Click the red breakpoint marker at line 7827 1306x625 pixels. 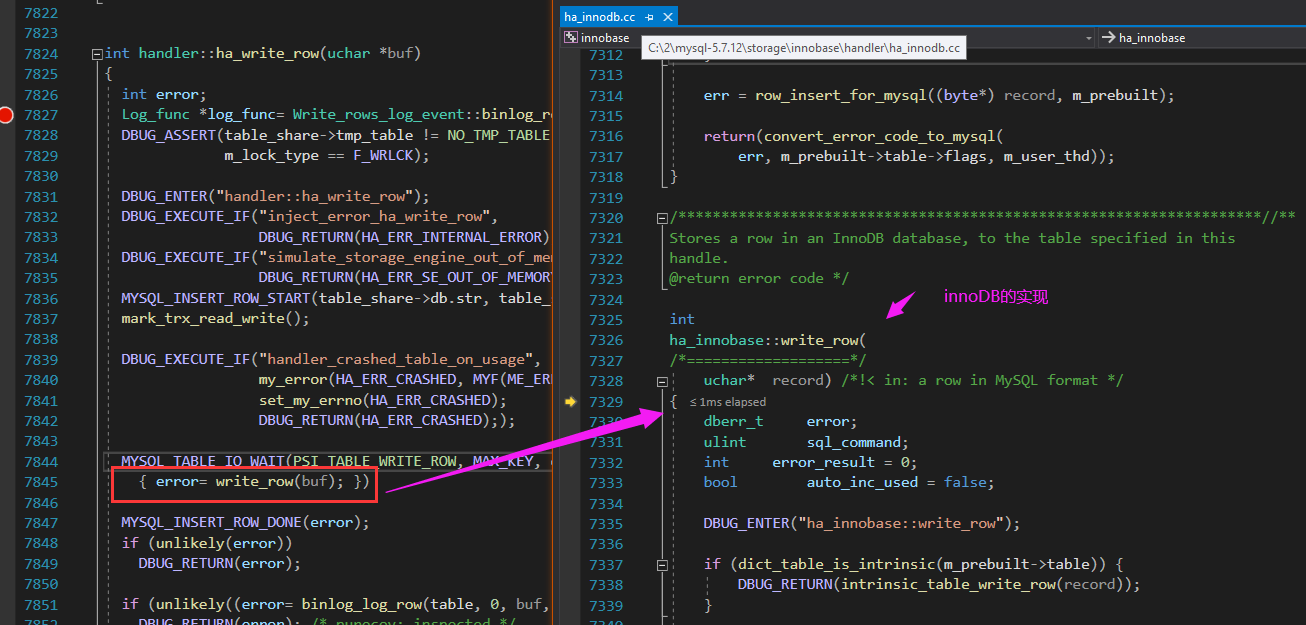tap(7, 115)
